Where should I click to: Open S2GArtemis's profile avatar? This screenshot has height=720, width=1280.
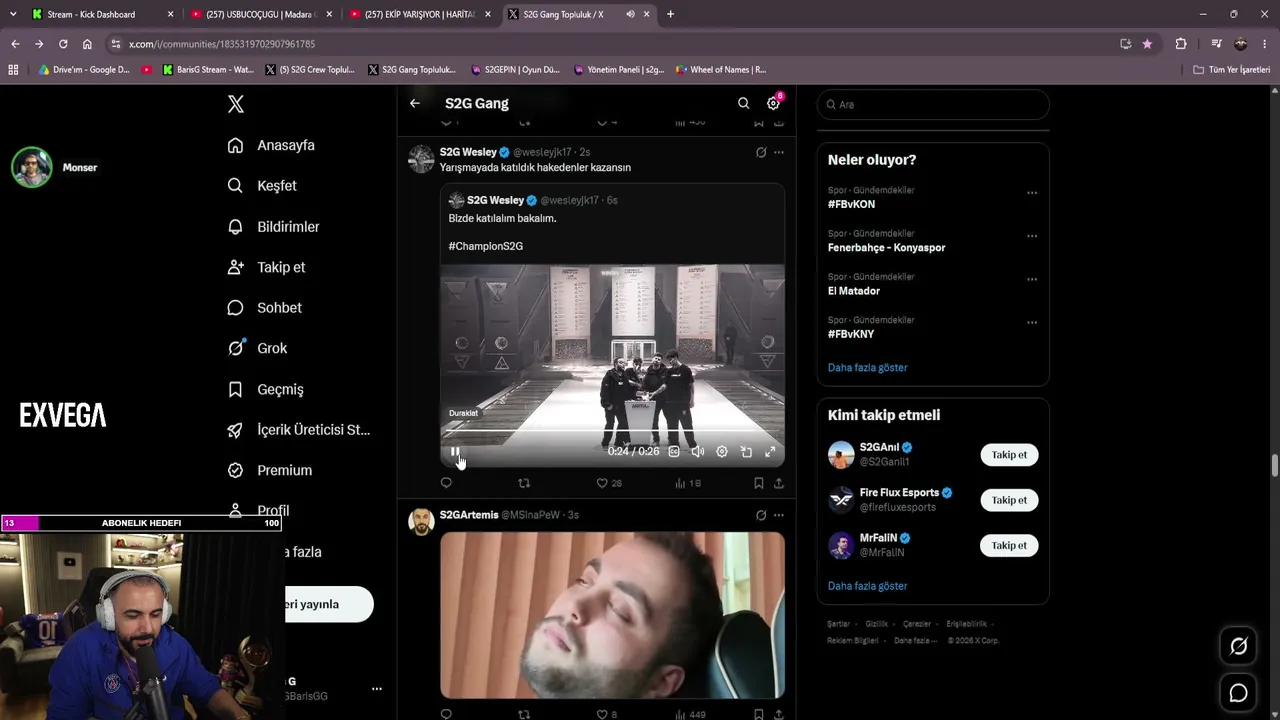pyautogui.click(x=422, y=522)
